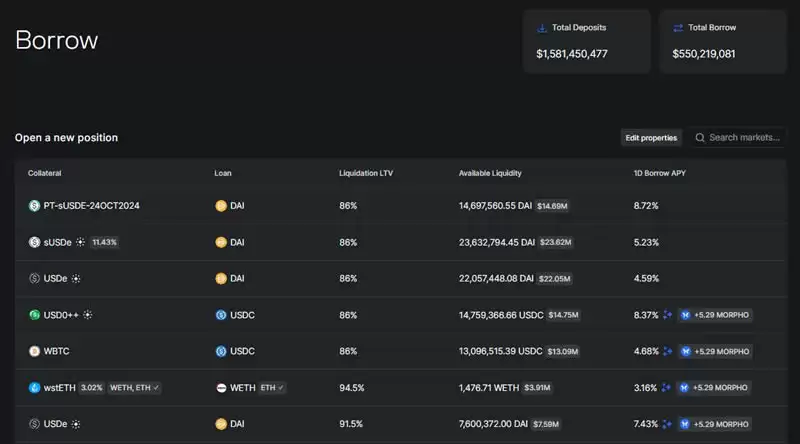Click the PT-sUSDE-24OCT2024 collateral token icon

tap(34, 206)
